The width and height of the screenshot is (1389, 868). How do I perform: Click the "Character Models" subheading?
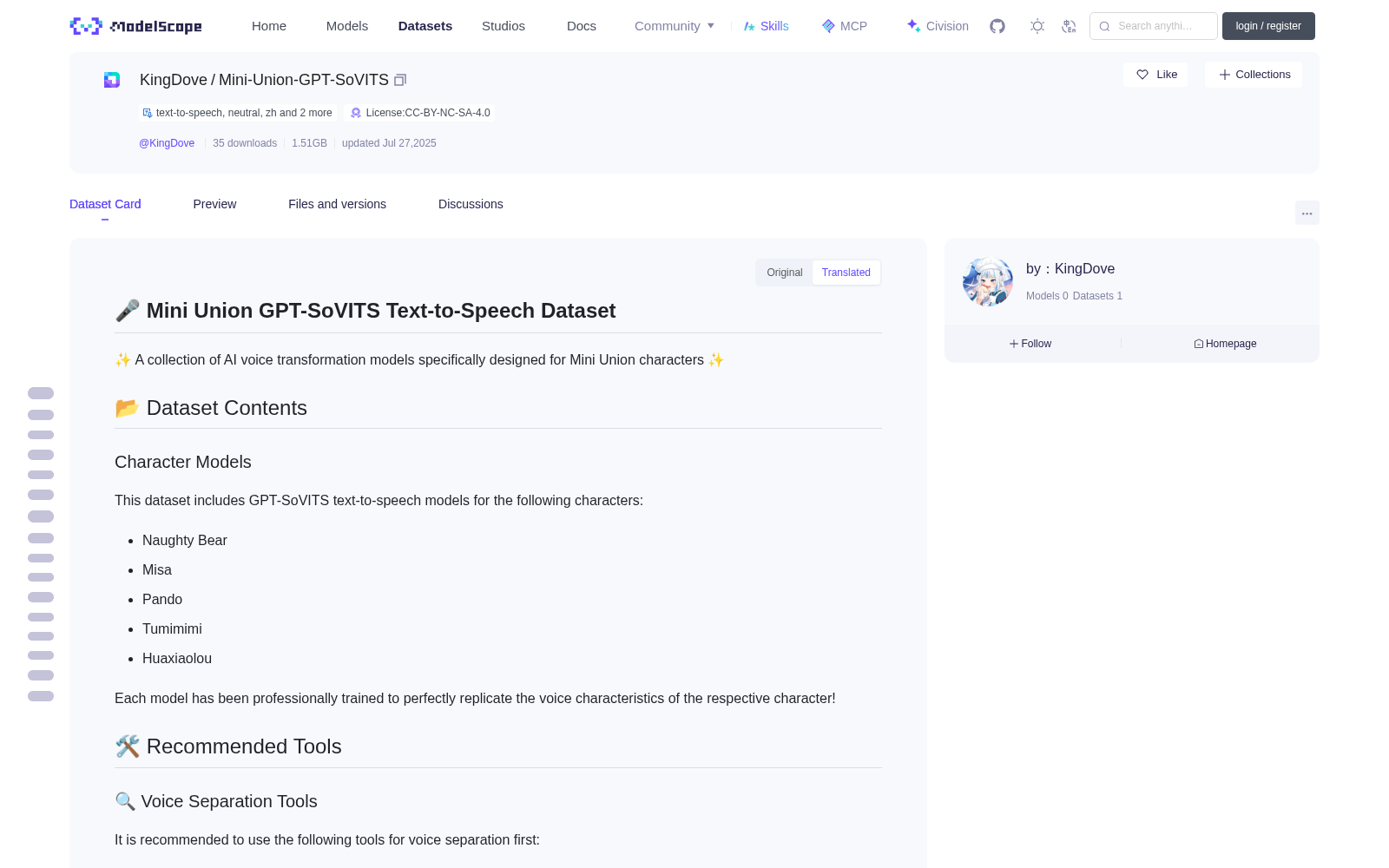(183, 462)
